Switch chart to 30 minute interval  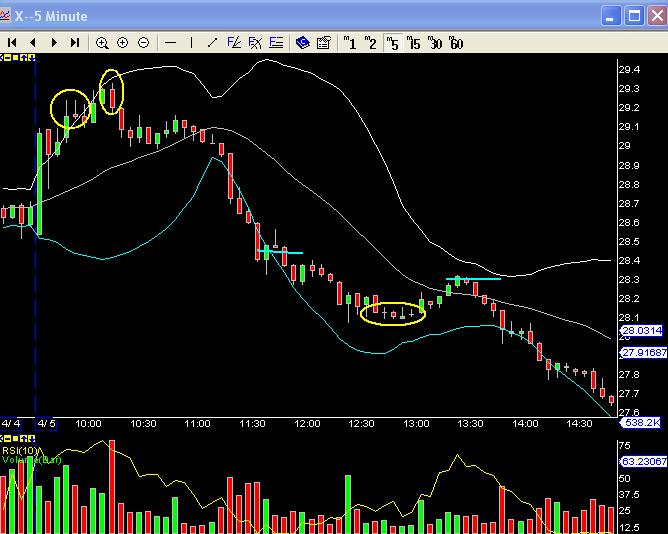pyautogui.click(x=435, y=43)
